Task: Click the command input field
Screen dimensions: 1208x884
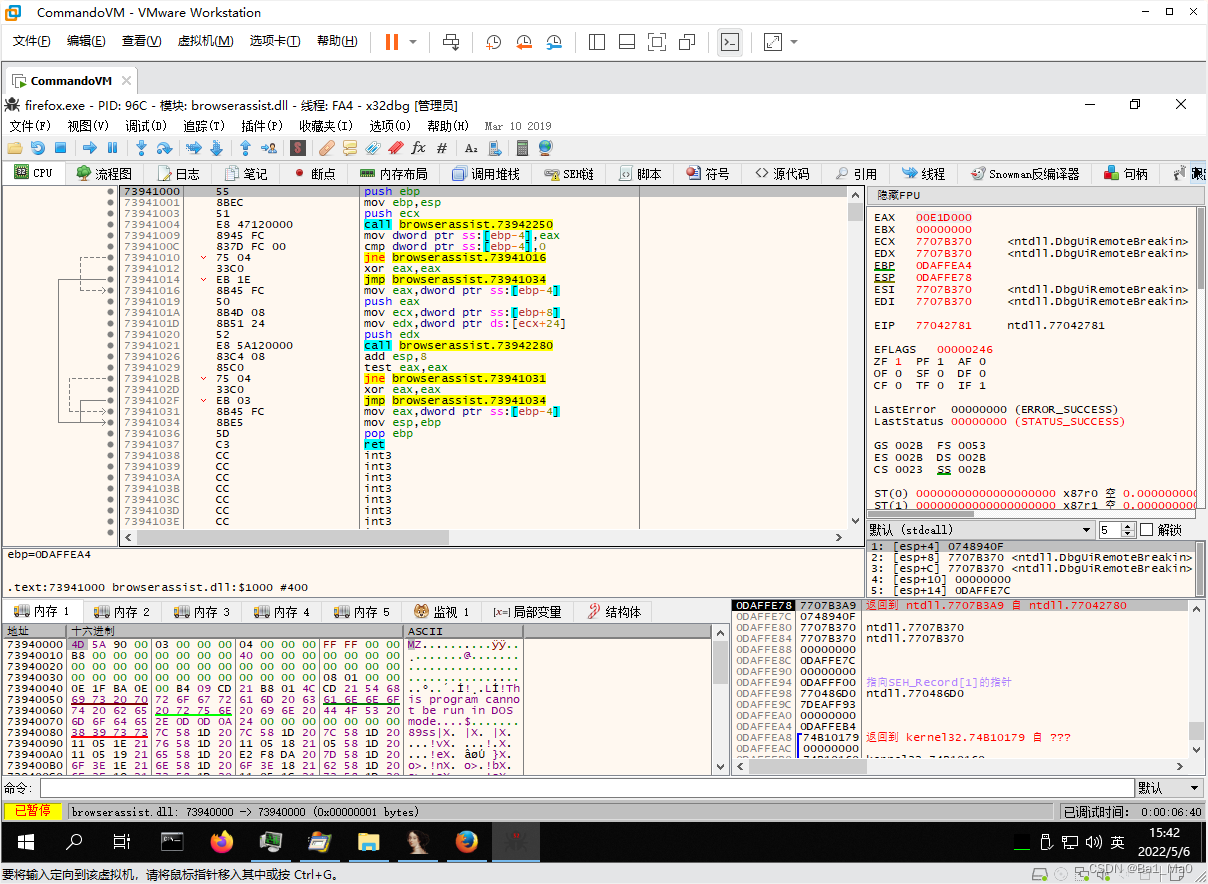Action: pyautogui.click(x=586, y=788)
